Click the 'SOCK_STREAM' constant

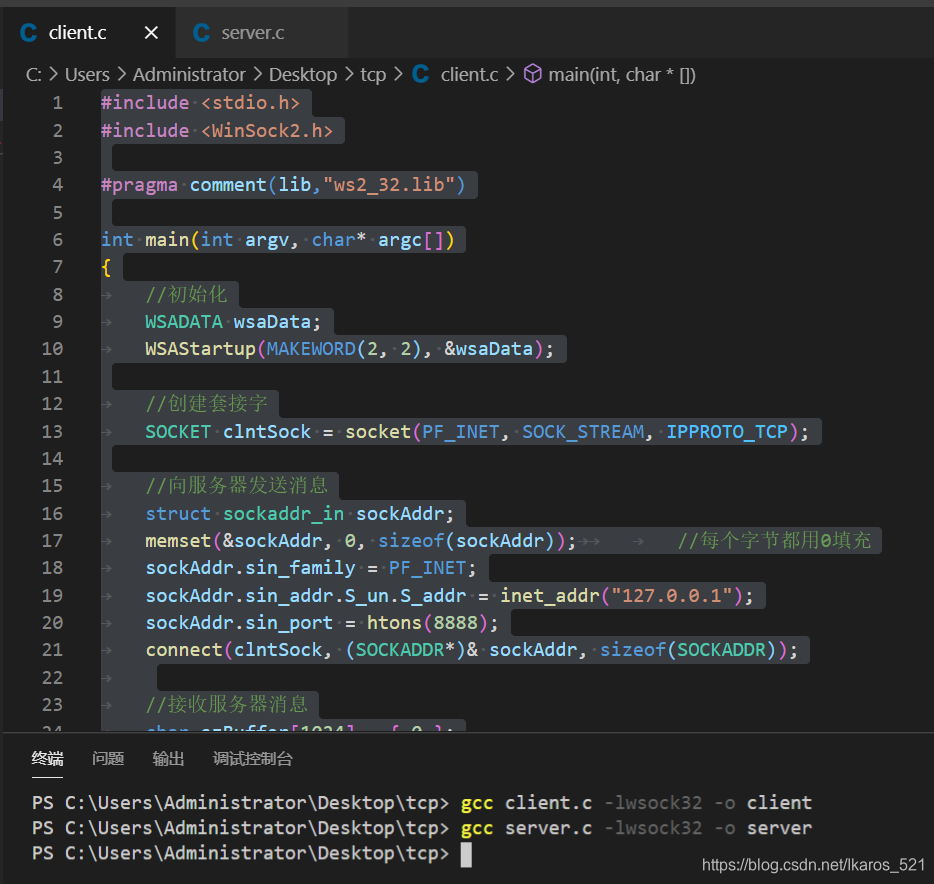583,431
